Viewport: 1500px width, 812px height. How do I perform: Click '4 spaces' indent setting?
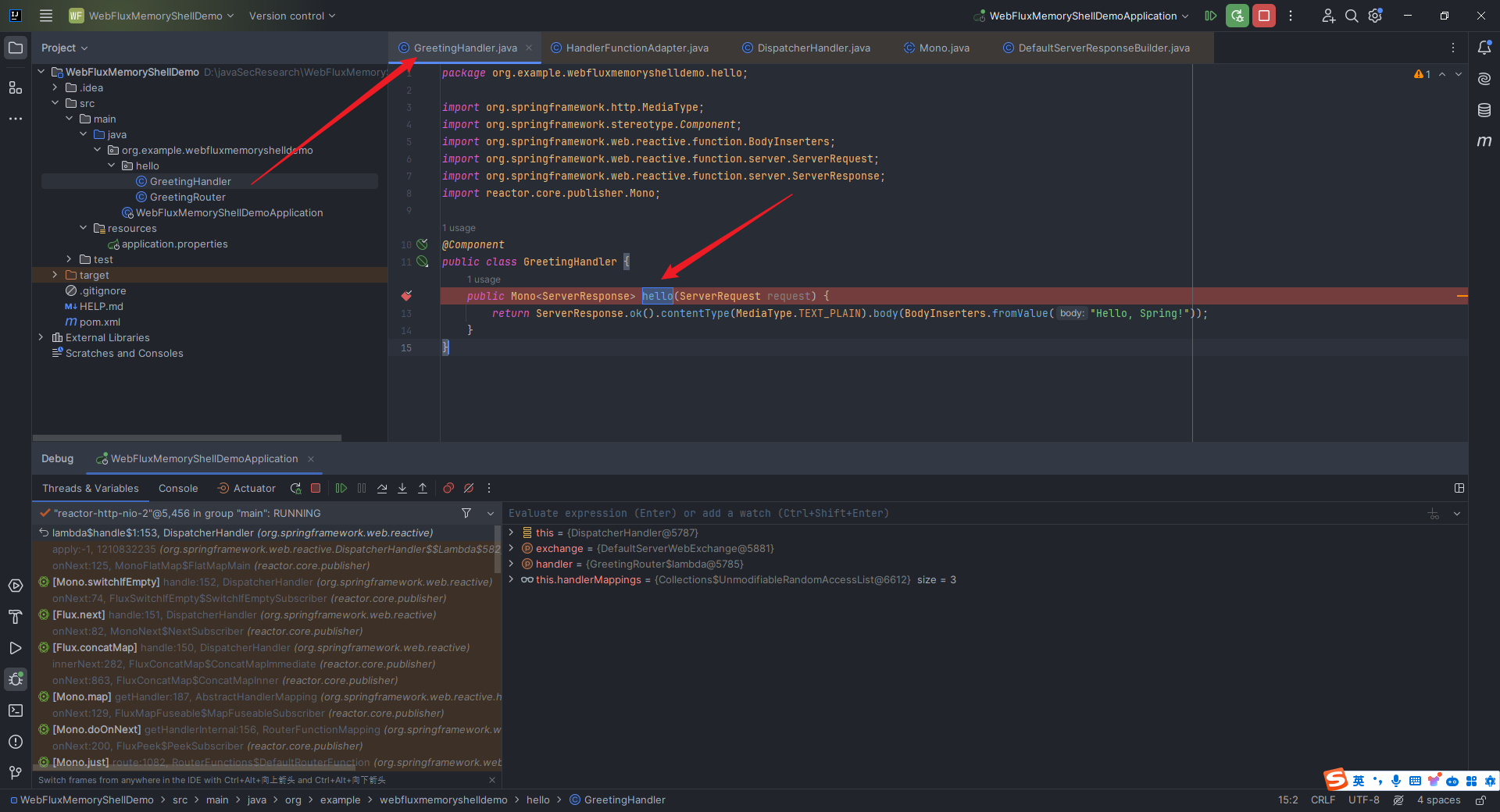tap(1439, 800)
